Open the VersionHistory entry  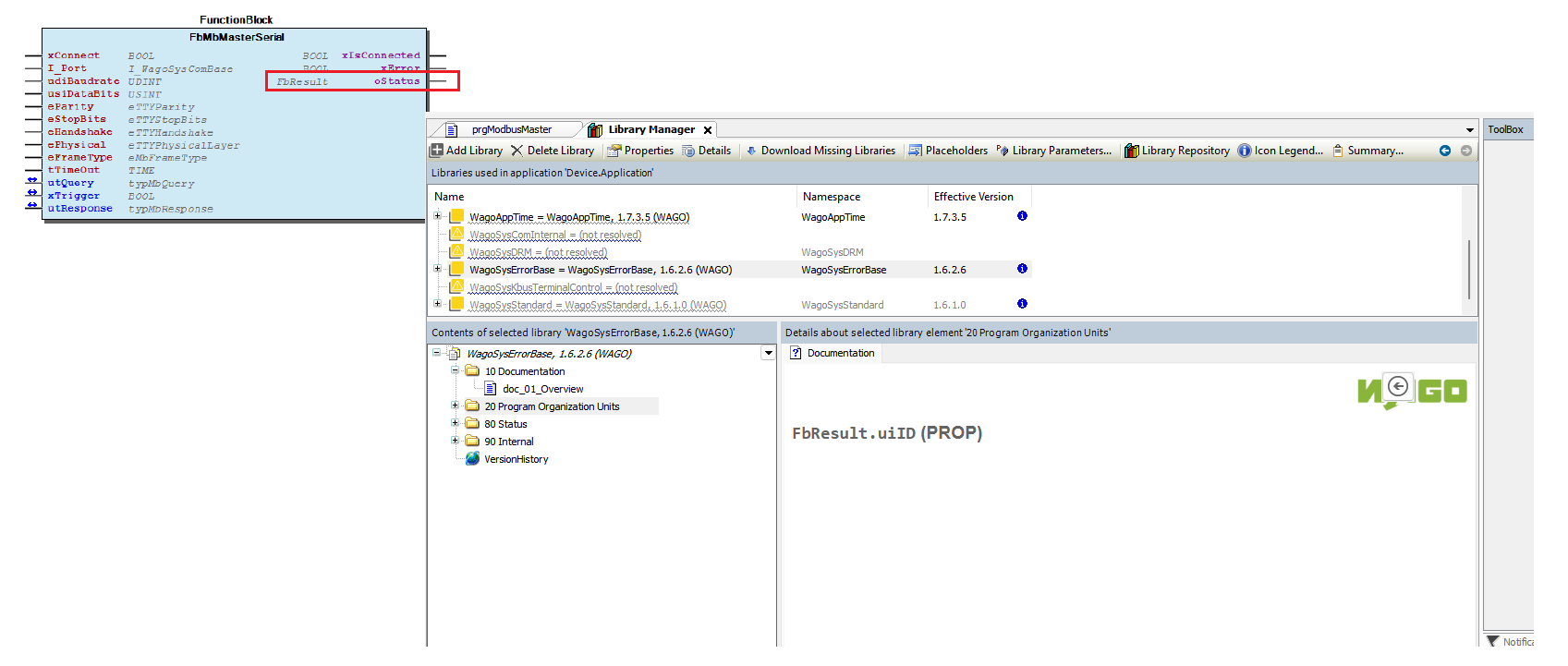pos(516,459)
